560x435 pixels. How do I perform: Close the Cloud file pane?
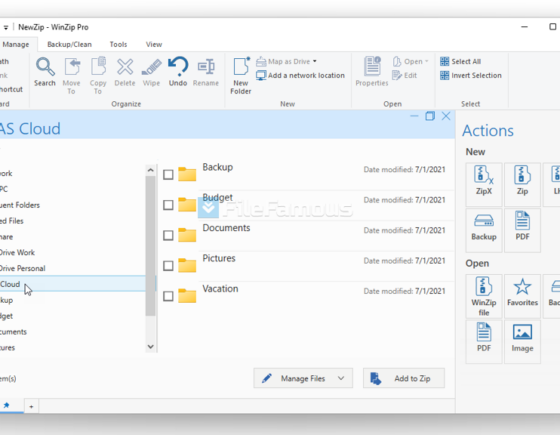point(446,116)
